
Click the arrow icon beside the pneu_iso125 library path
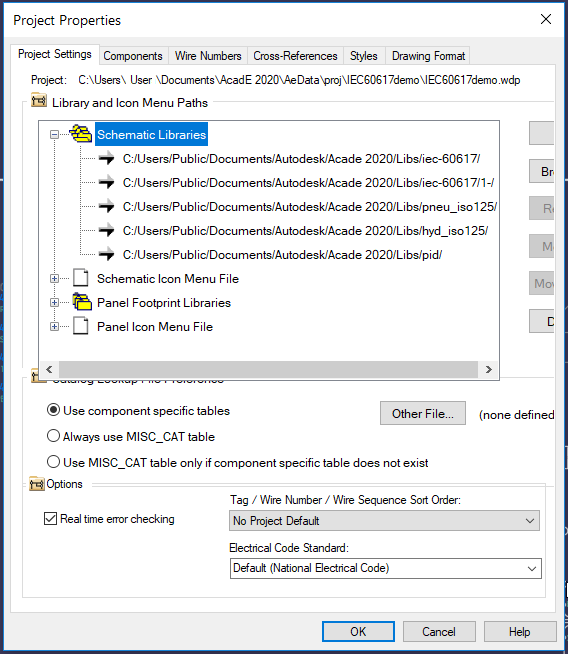106,206
